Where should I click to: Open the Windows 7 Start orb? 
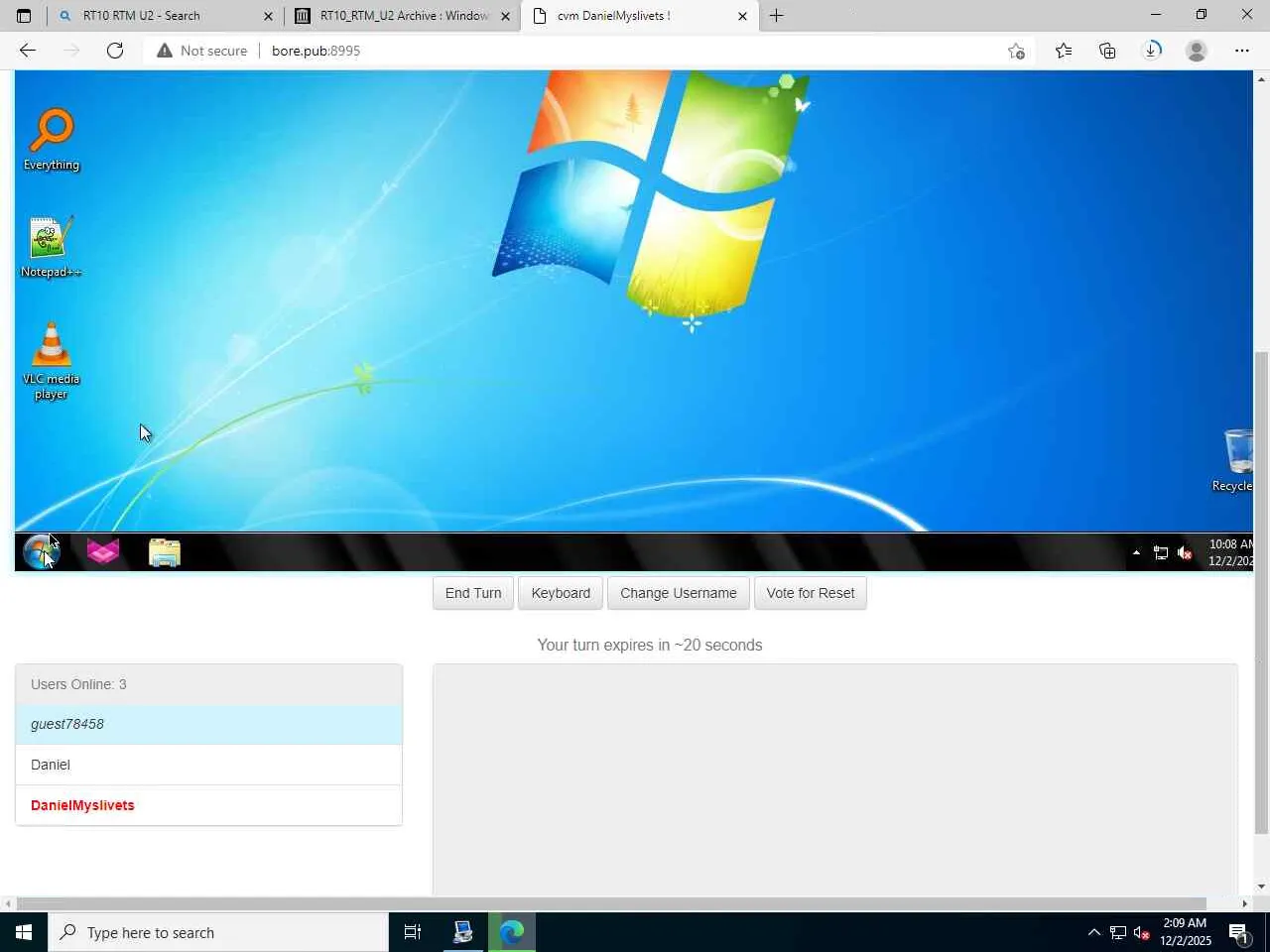[x=41, y=552]
